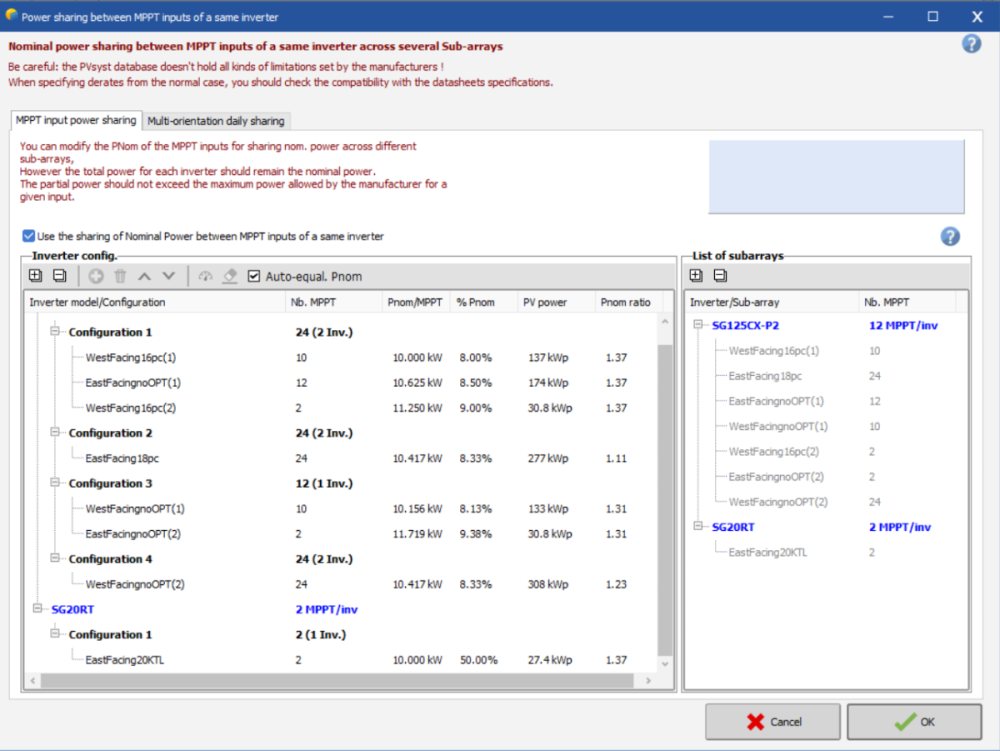1000x751 pixels.
Task: Toggle Auto-equal. Pnom checkbox
Action: 254,276
